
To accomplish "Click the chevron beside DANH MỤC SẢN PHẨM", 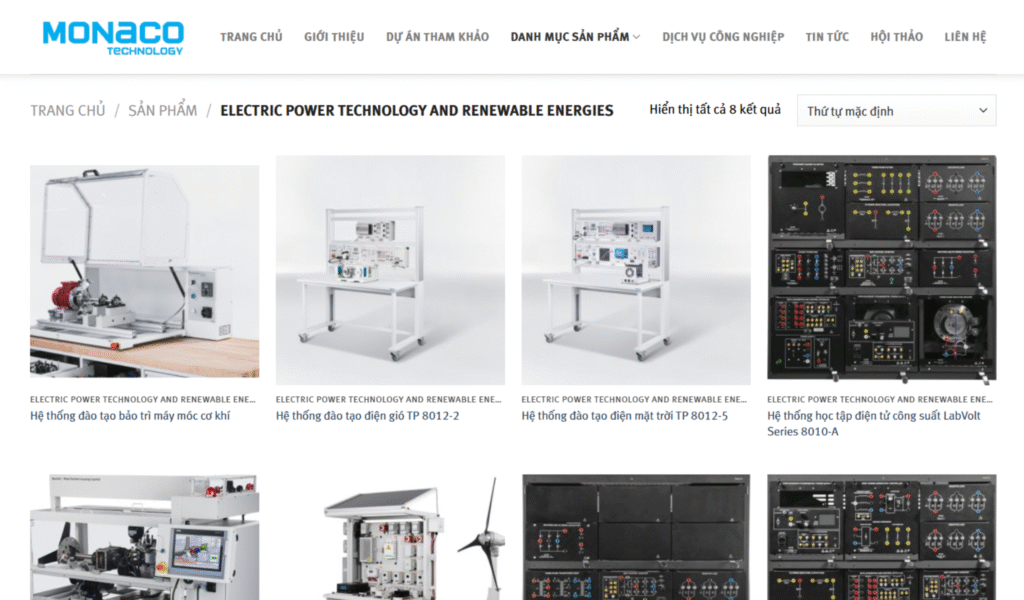I will [637, 37].
